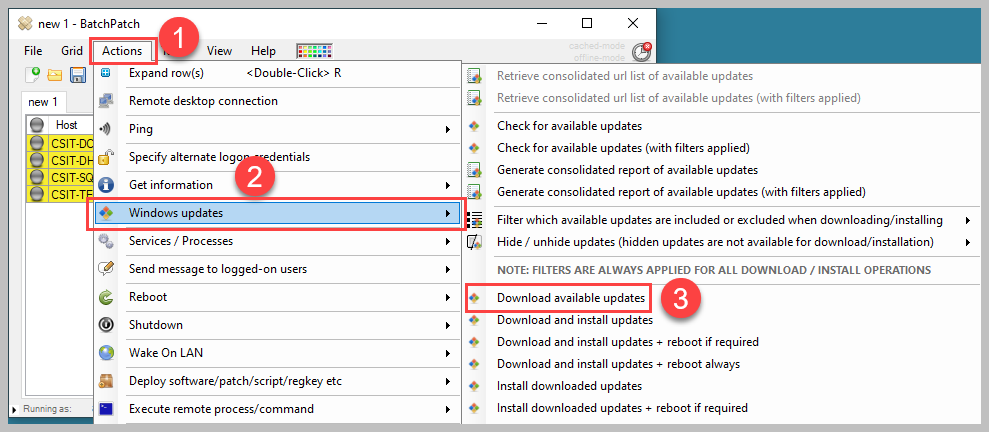Image resolution: width=989 pixels, height=432 pixels.
Task: Click the status ball for CSIT-SQ row
Action: coord(37,177)
